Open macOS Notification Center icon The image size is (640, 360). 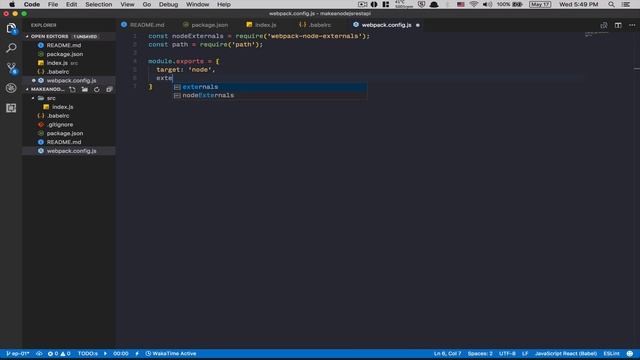click(x=626, y=4)
